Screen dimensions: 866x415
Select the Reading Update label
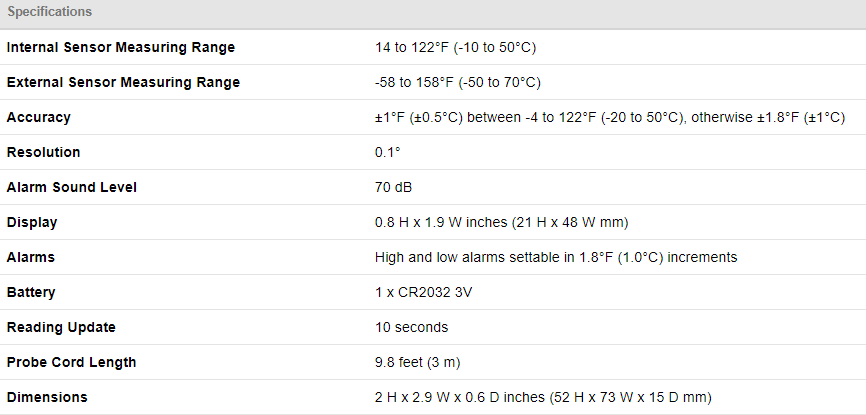coord(61,327)
